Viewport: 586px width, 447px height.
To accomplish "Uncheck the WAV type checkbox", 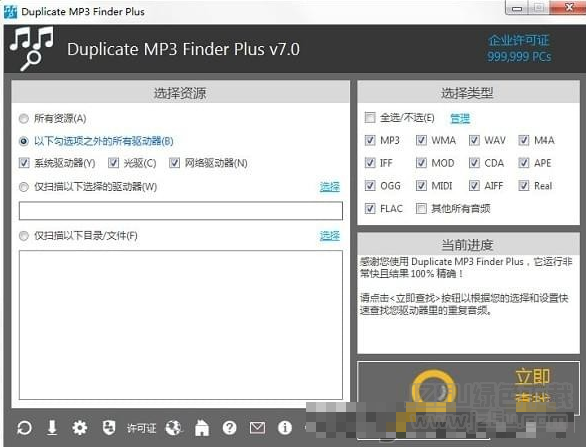I will click(474, 140).
